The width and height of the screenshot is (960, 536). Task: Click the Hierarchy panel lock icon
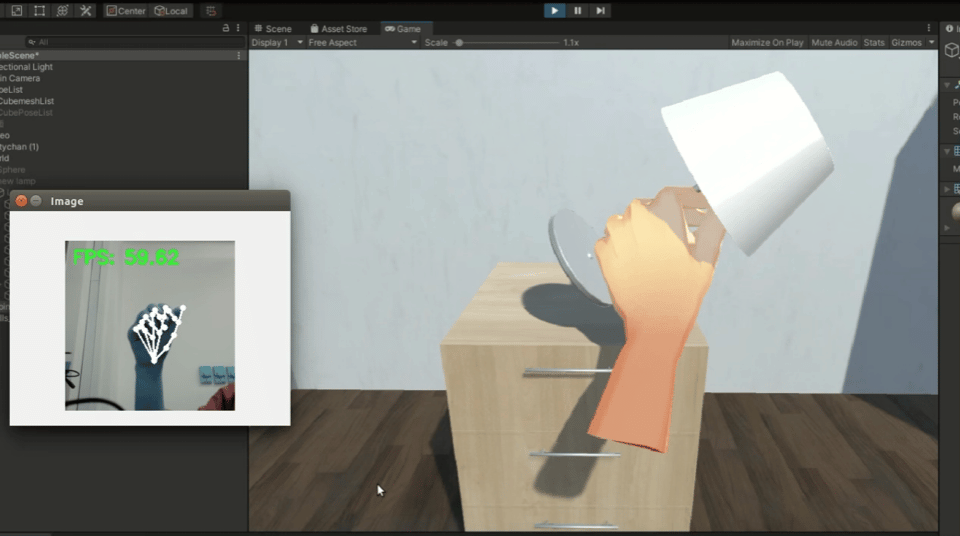click(225, 29)
